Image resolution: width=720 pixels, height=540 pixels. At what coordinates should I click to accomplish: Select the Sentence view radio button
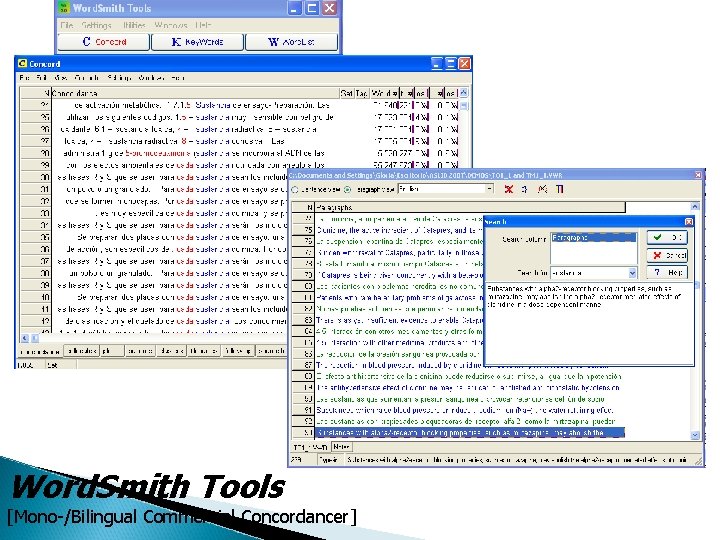[x=295, y=189]
